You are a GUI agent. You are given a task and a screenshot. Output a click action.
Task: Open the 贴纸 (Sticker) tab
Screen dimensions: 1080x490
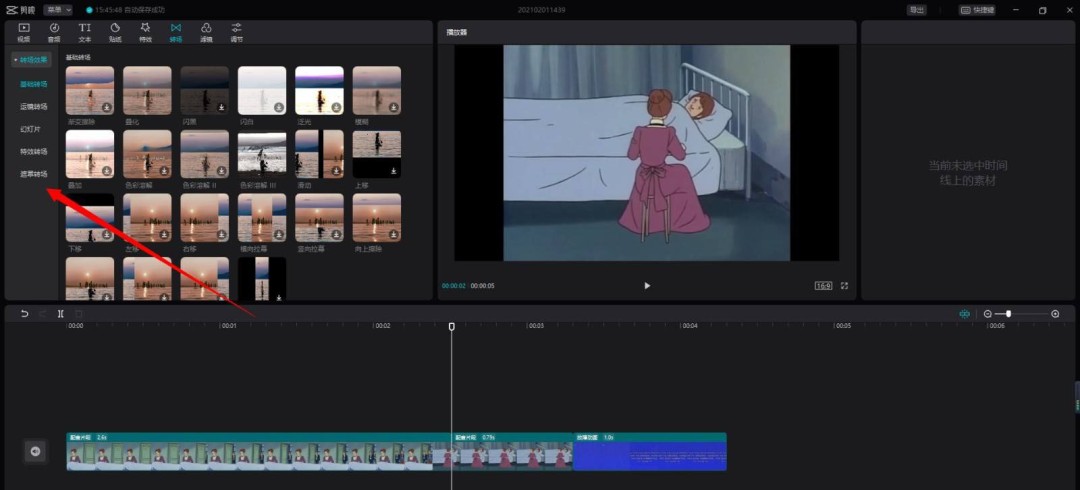(x=115, y=32)
